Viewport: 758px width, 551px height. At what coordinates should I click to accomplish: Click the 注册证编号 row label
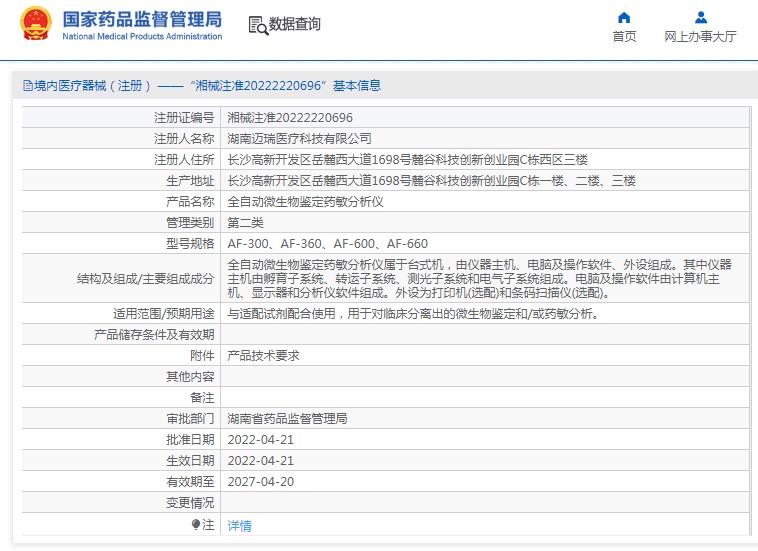184,118
